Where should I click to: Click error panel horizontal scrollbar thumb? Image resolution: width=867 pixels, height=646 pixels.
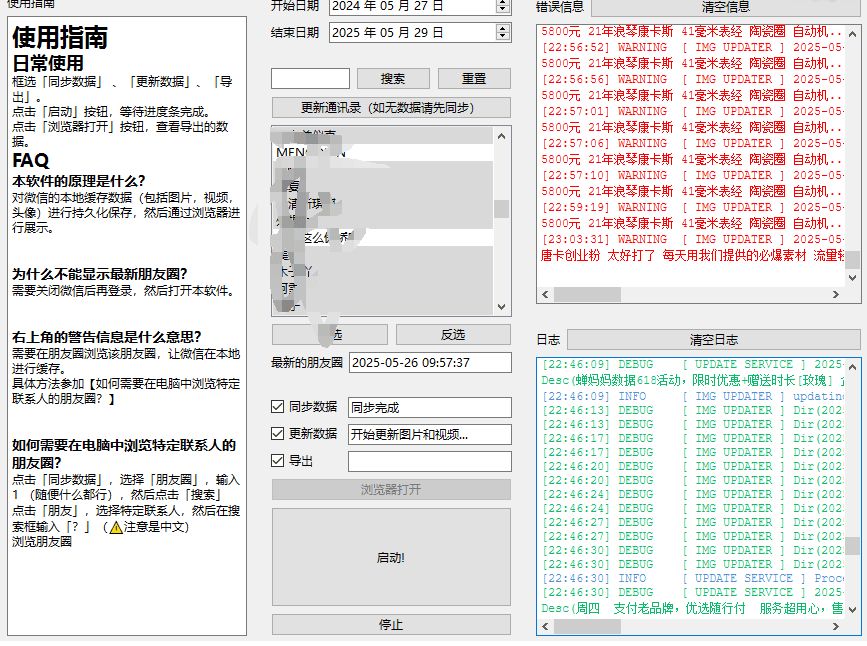(x=587, y=294)
